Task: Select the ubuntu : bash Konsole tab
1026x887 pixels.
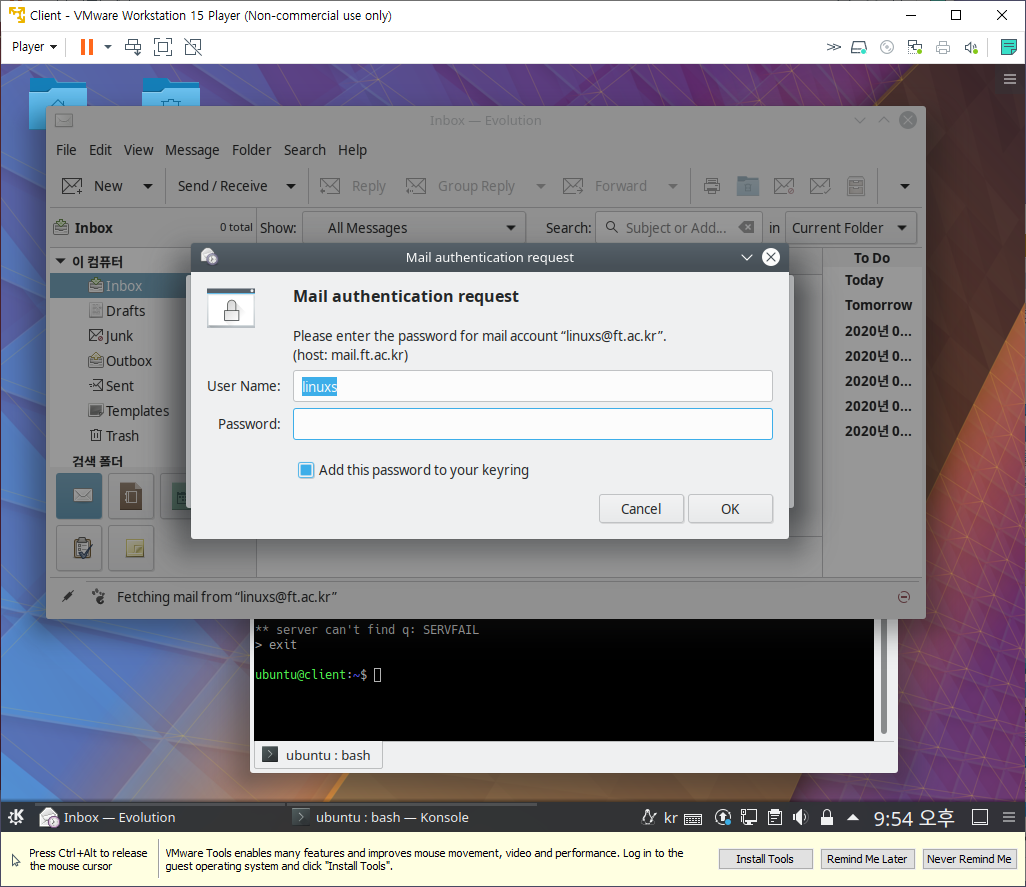Action: coord(319,755)
